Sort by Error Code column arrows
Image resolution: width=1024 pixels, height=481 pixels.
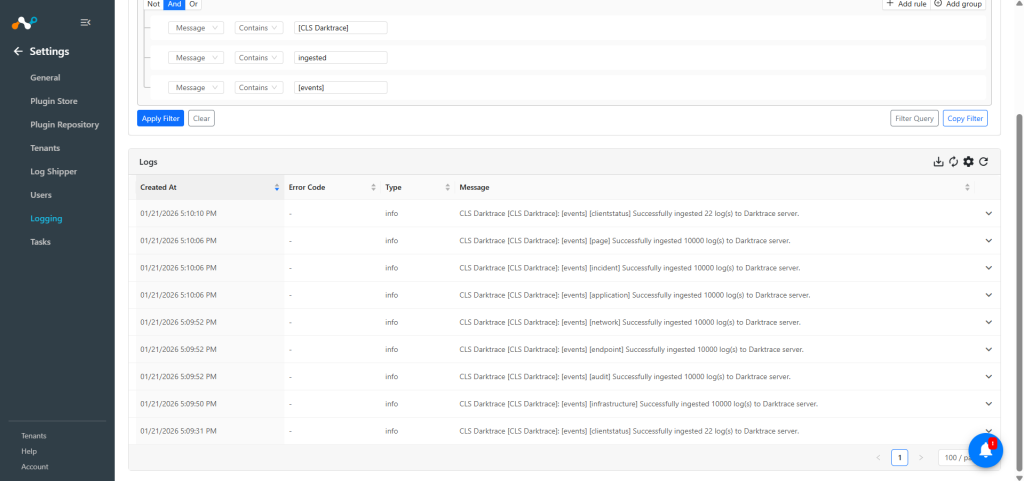[374, 187]
